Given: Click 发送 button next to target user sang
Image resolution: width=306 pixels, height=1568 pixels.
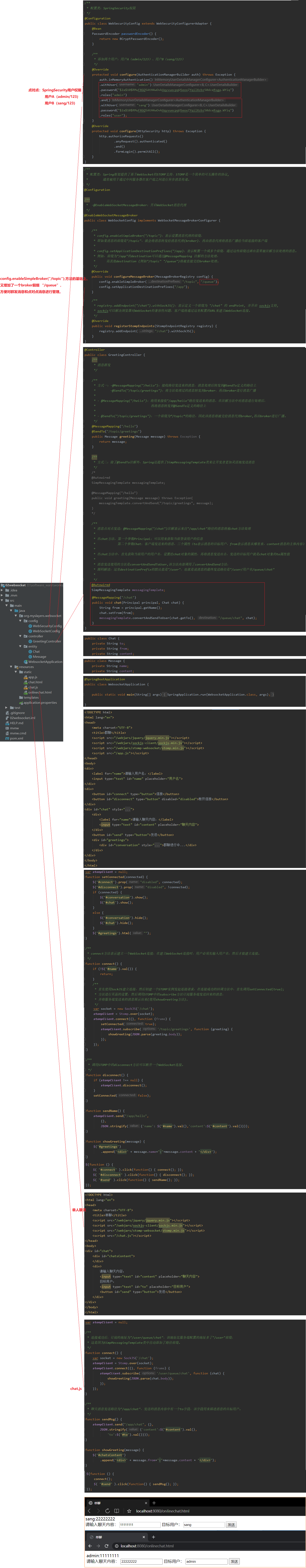Looking at the screenshot, I should [231, 1525].
